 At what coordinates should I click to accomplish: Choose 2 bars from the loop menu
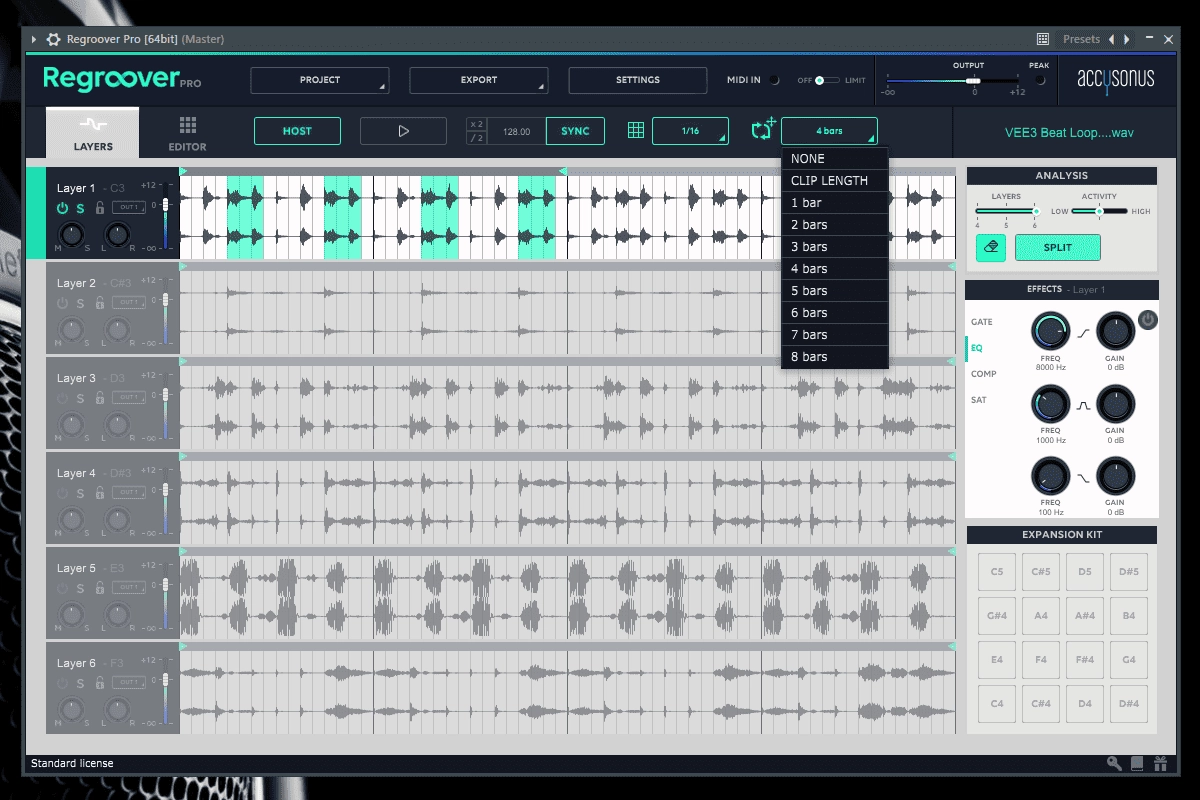[x=835, y=225]
